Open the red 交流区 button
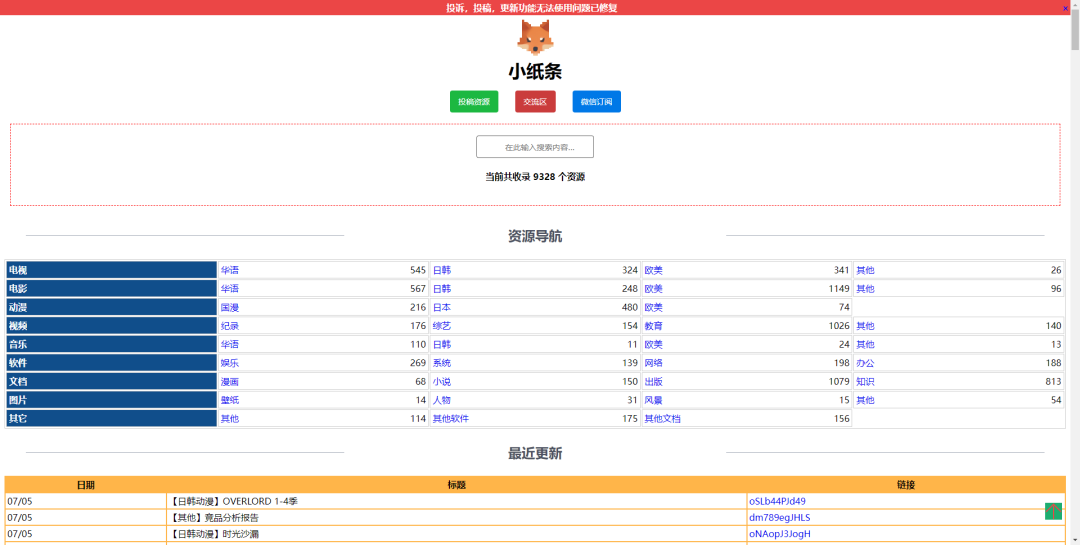The height and width of the screenshot is (545, 1080). coord(535,101)
